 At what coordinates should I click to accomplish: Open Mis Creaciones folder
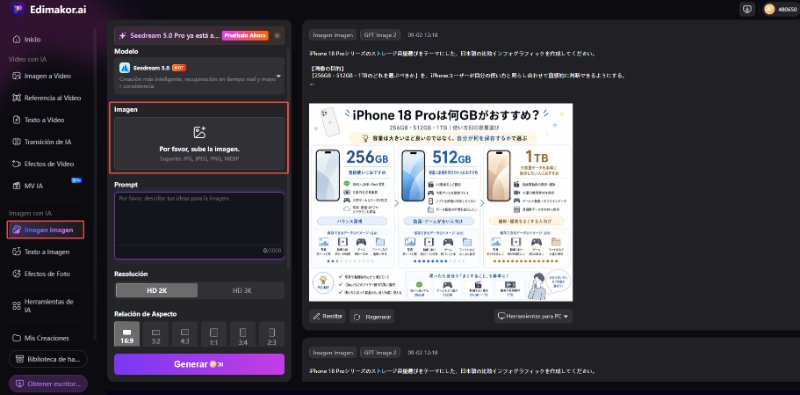point(40,338)
